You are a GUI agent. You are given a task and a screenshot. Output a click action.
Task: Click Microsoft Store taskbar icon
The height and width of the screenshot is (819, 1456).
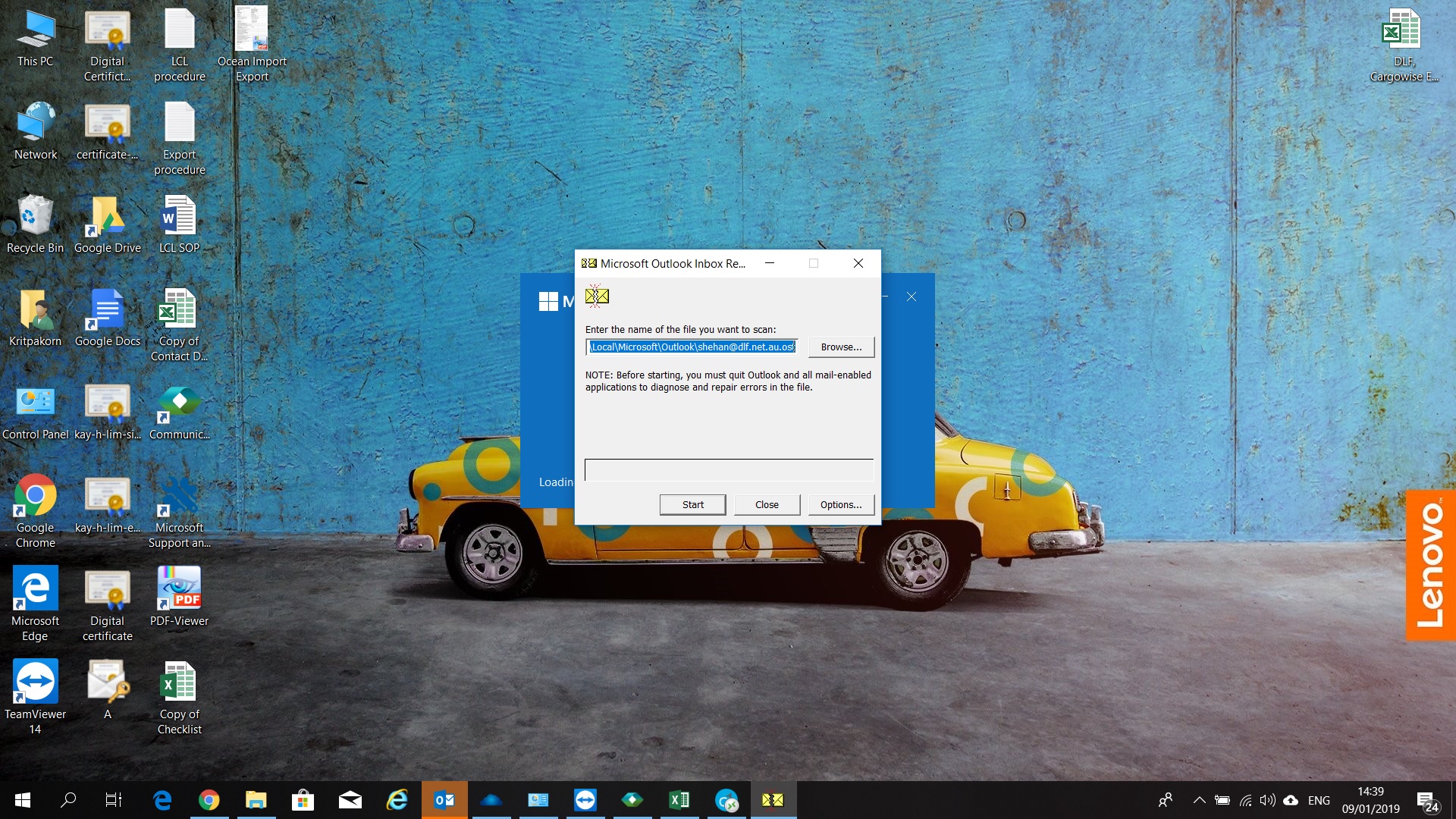pos(303,800)
